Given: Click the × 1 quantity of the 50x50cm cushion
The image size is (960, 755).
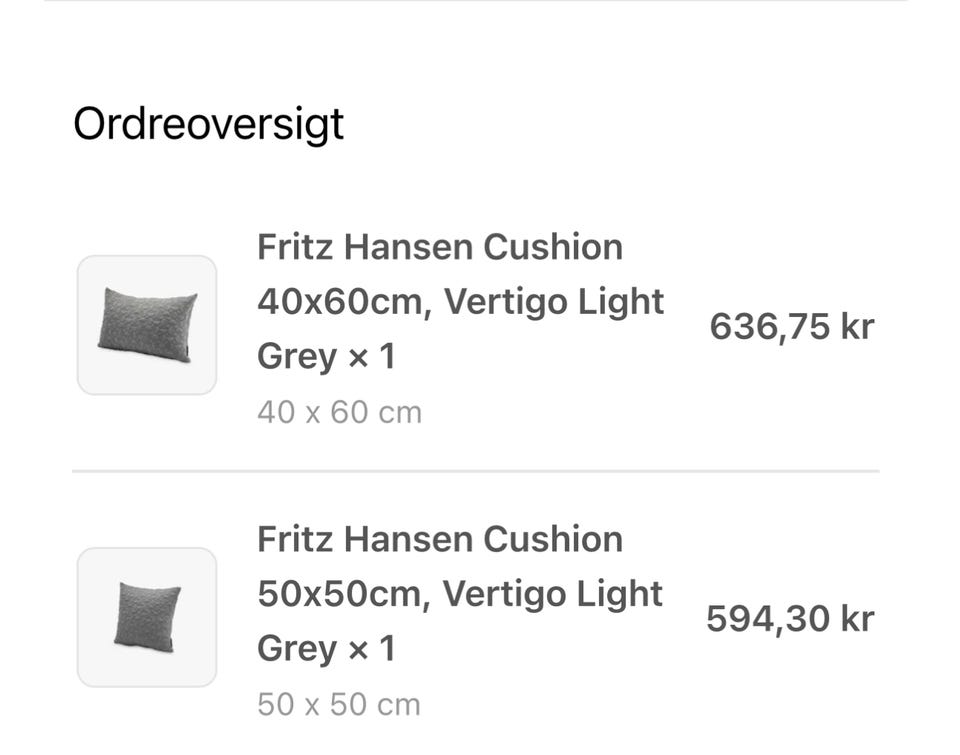Looking at the screenshot, I should tap(371, 648).
